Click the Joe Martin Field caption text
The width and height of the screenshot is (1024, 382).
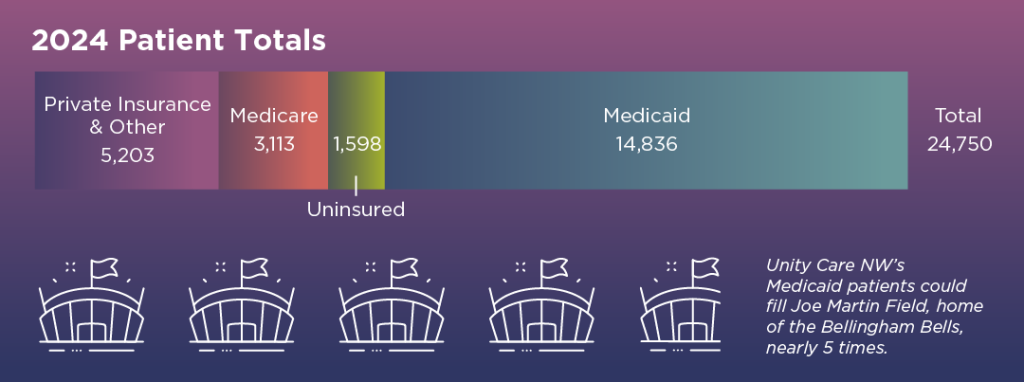pyautogui.click(x=875, y=307)
